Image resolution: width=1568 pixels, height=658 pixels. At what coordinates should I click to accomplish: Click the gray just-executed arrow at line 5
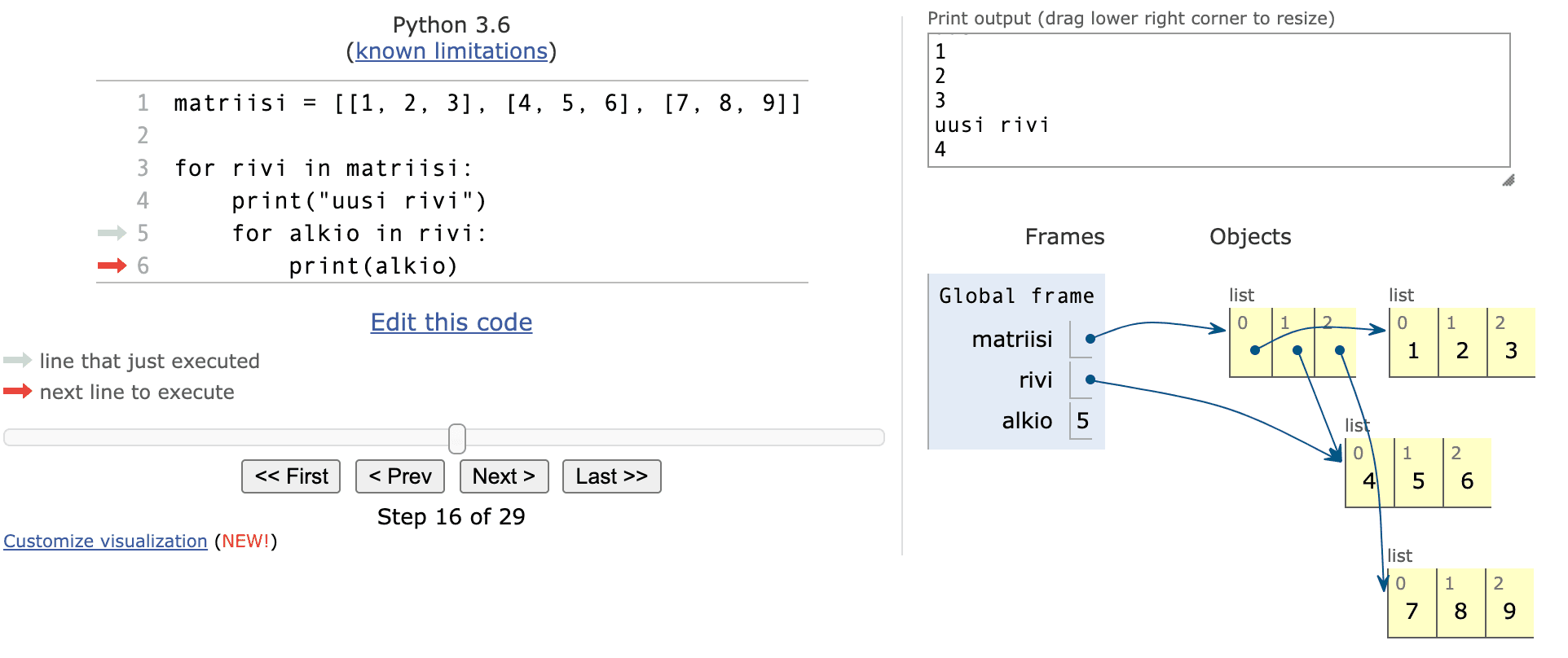pos(112,233)
